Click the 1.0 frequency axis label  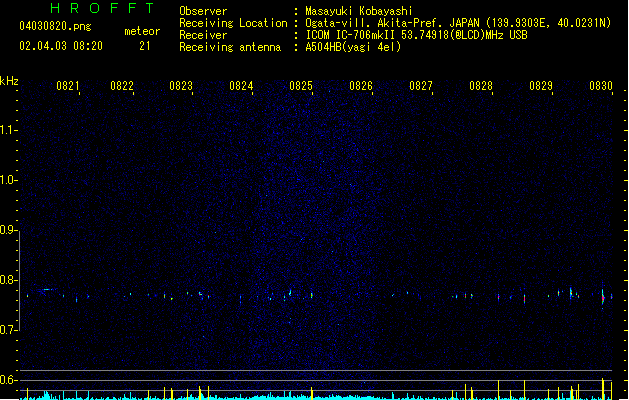8,180
